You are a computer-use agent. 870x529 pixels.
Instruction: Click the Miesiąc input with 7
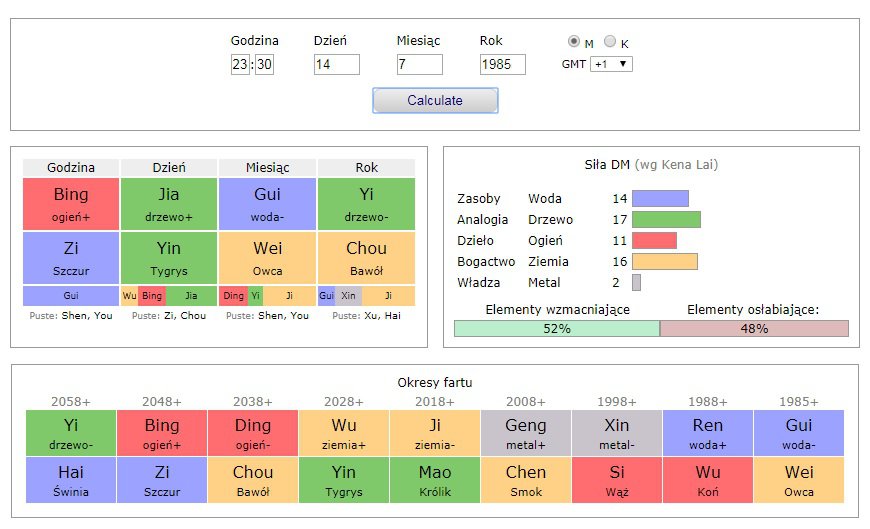pyautogui.click(x=419, y=64)
